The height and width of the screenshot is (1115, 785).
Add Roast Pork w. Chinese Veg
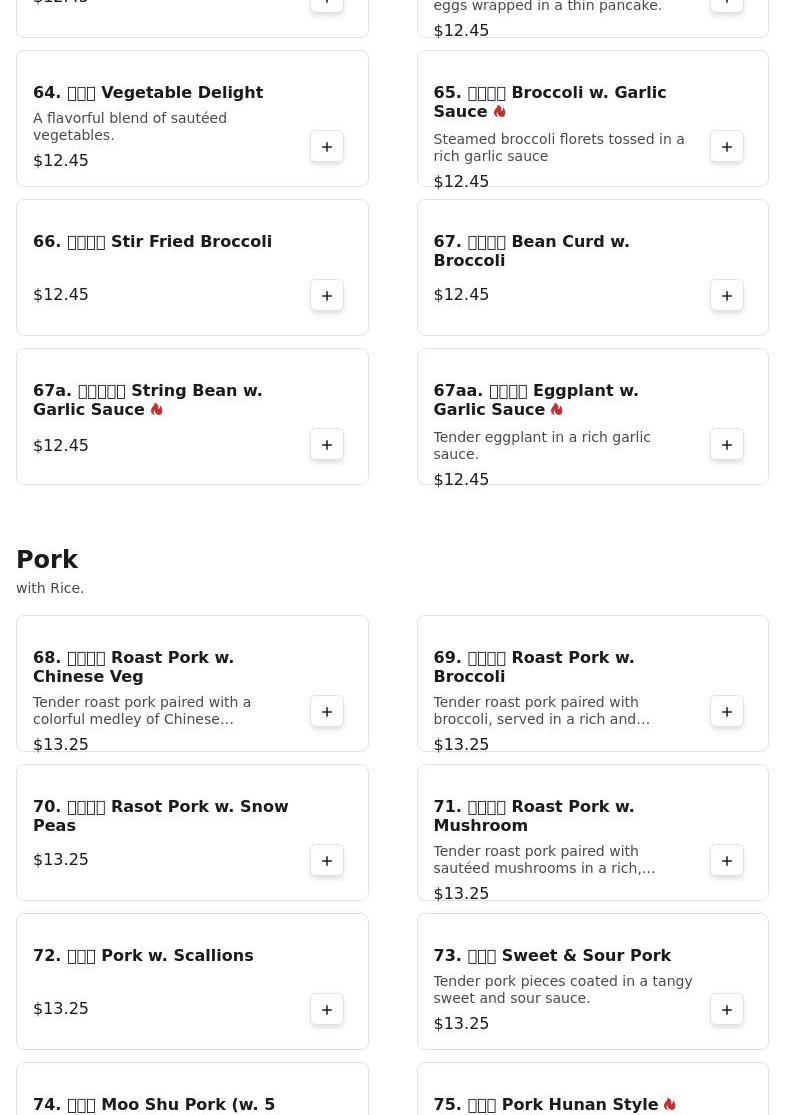[327, 712]
